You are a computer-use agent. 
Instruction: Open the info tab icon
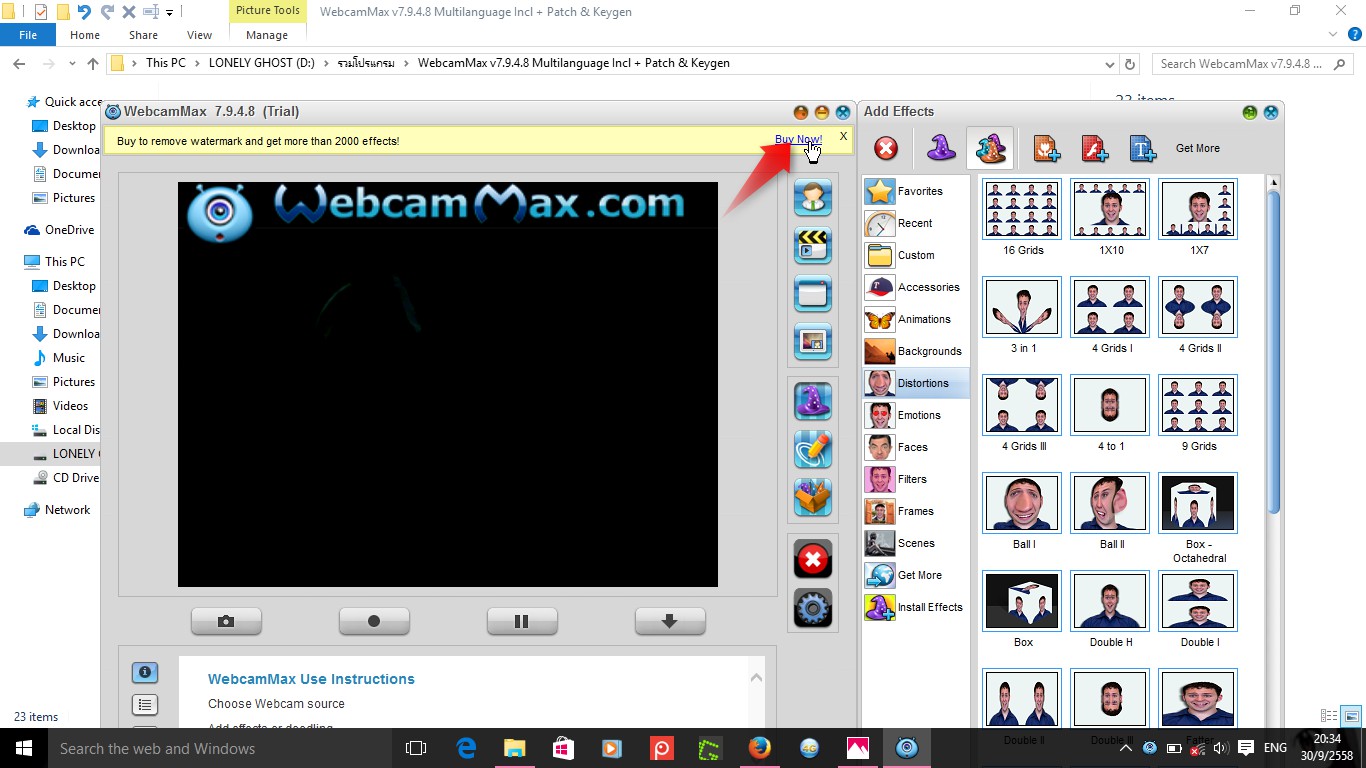point(145,673)
